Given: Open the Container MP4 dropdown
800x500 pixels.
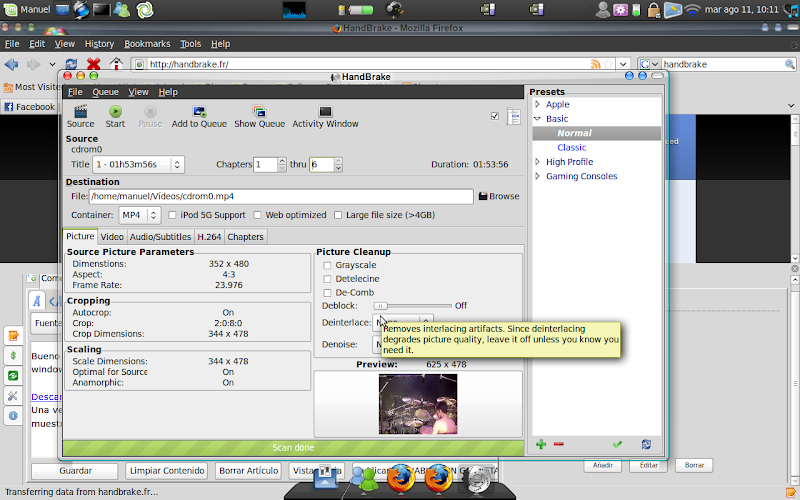Looking at the screenshot, I should 140,215.
